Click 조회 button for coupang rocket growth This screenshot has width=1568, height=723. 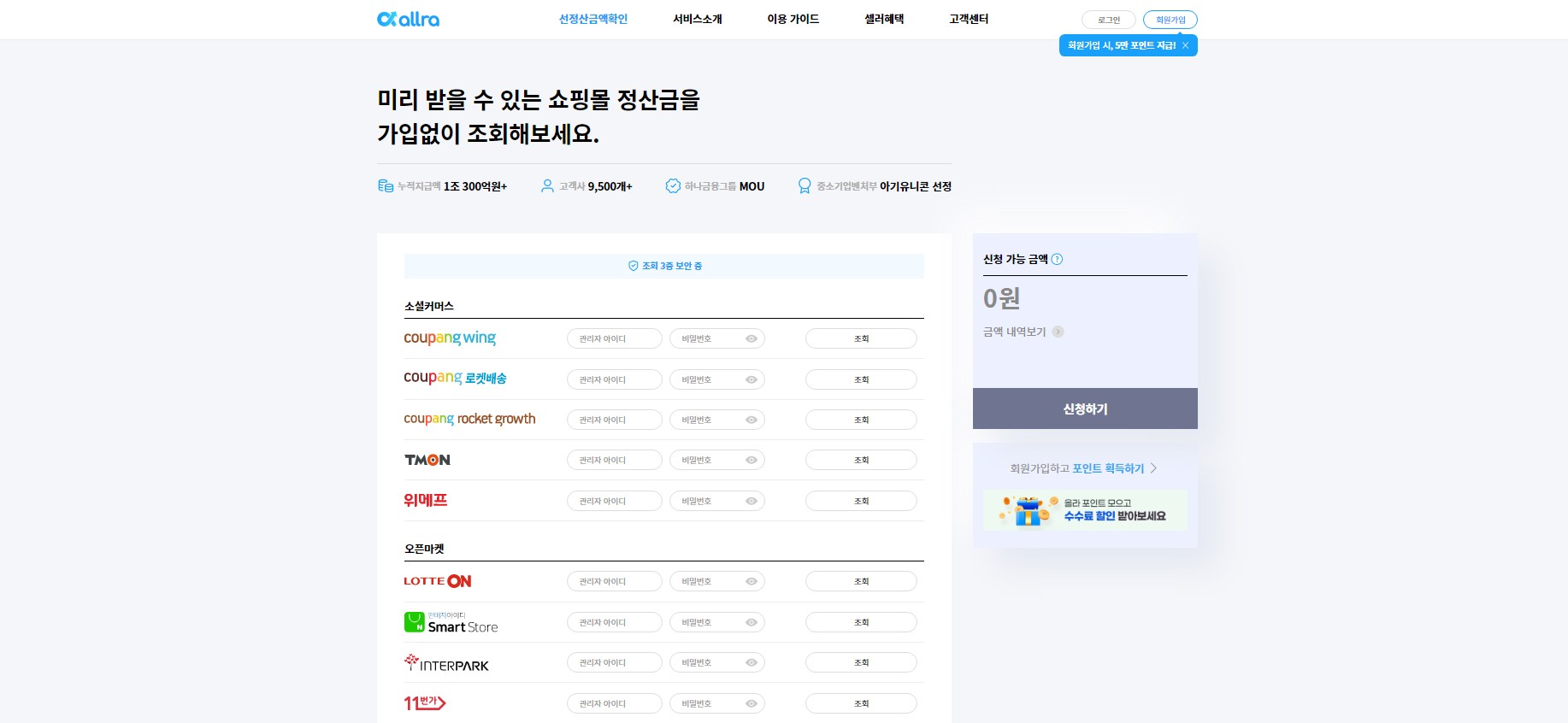click(x=861, y=420)
